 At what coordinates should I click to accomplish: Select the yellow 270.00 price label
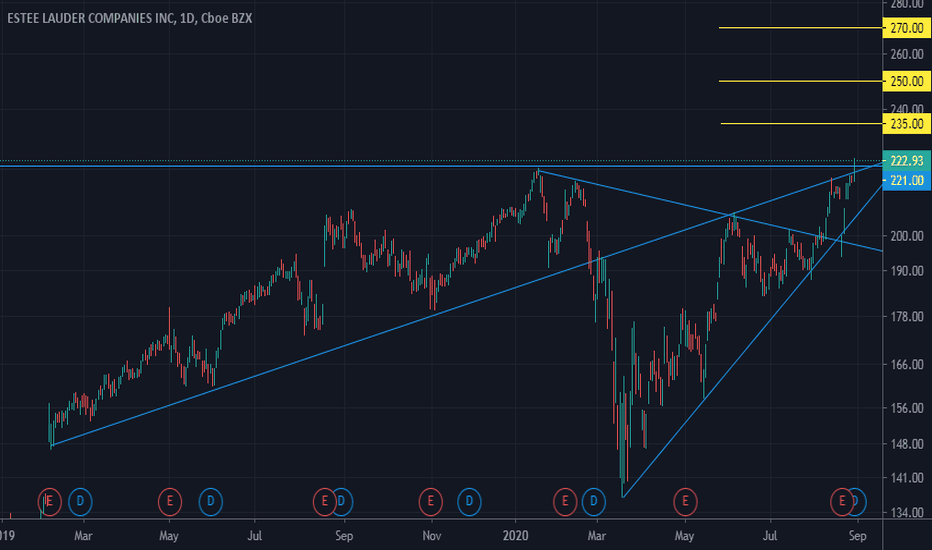(906, 28)
